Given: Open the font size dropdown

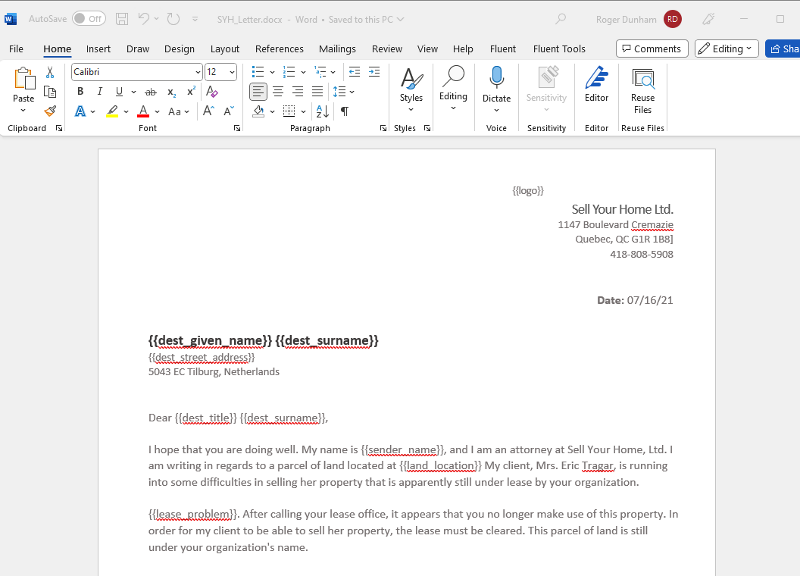Looking at the screenshot, I should pyautogui.click(x=232, y=72).
